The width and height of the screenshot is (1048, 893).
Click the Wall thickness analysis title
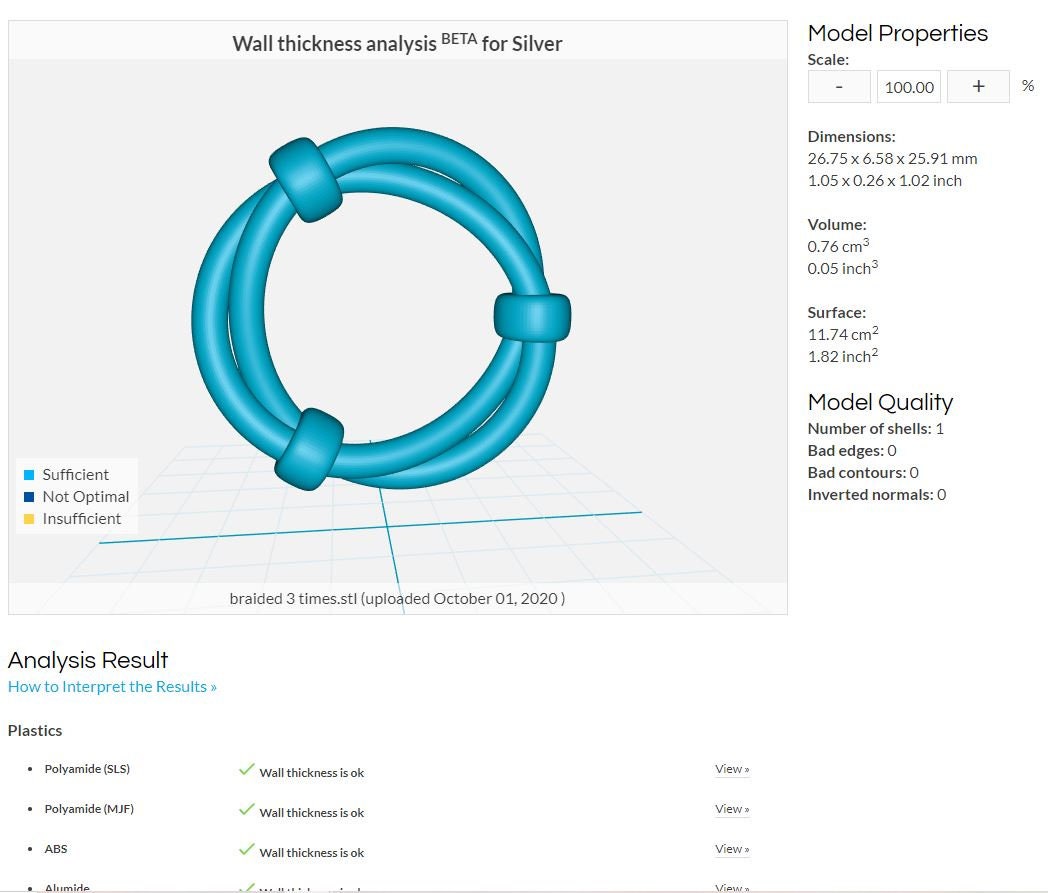tap(397, 43)
